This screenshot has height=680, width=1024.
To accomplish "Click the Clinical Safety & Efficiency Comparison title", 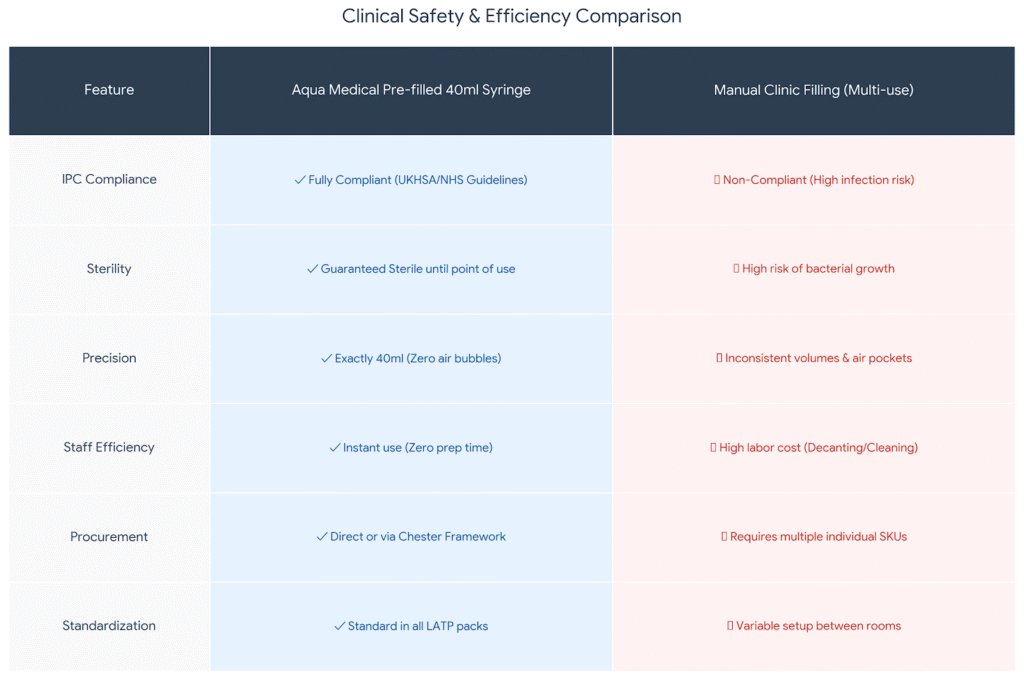I will (x=512, y=16).
